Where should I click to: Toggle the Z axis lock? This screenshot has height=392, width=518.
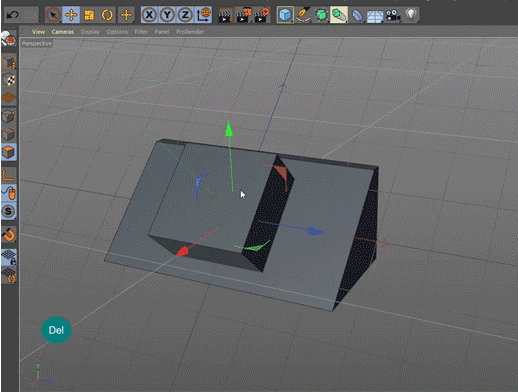(x=185, y=15)
